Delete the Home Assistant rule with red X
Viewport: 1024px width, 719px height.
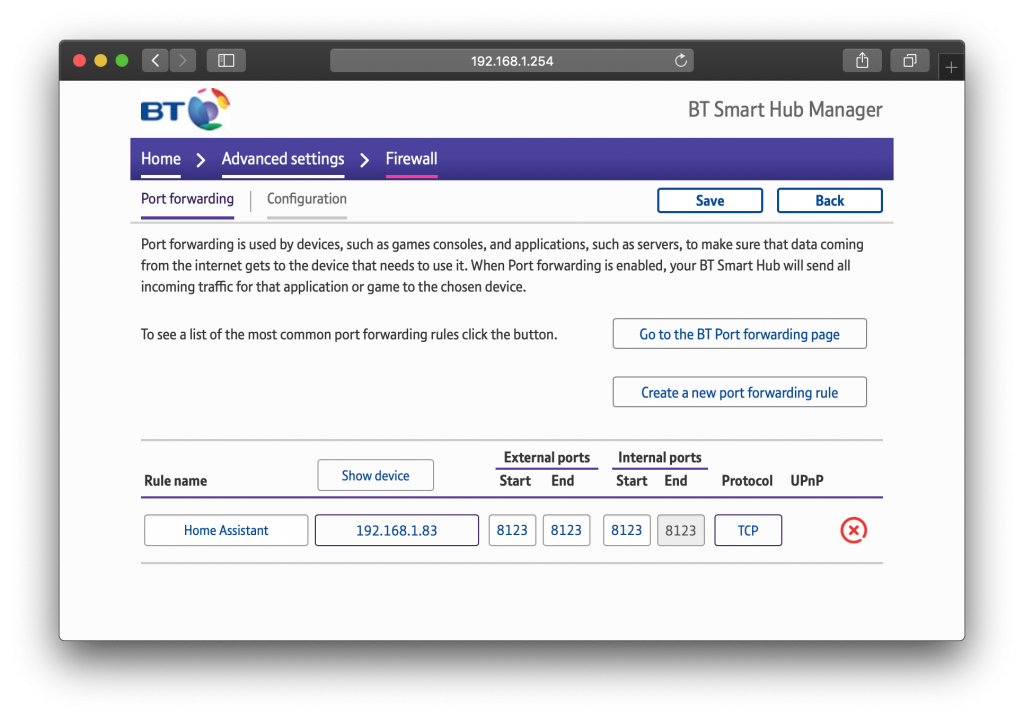point(853,530)
